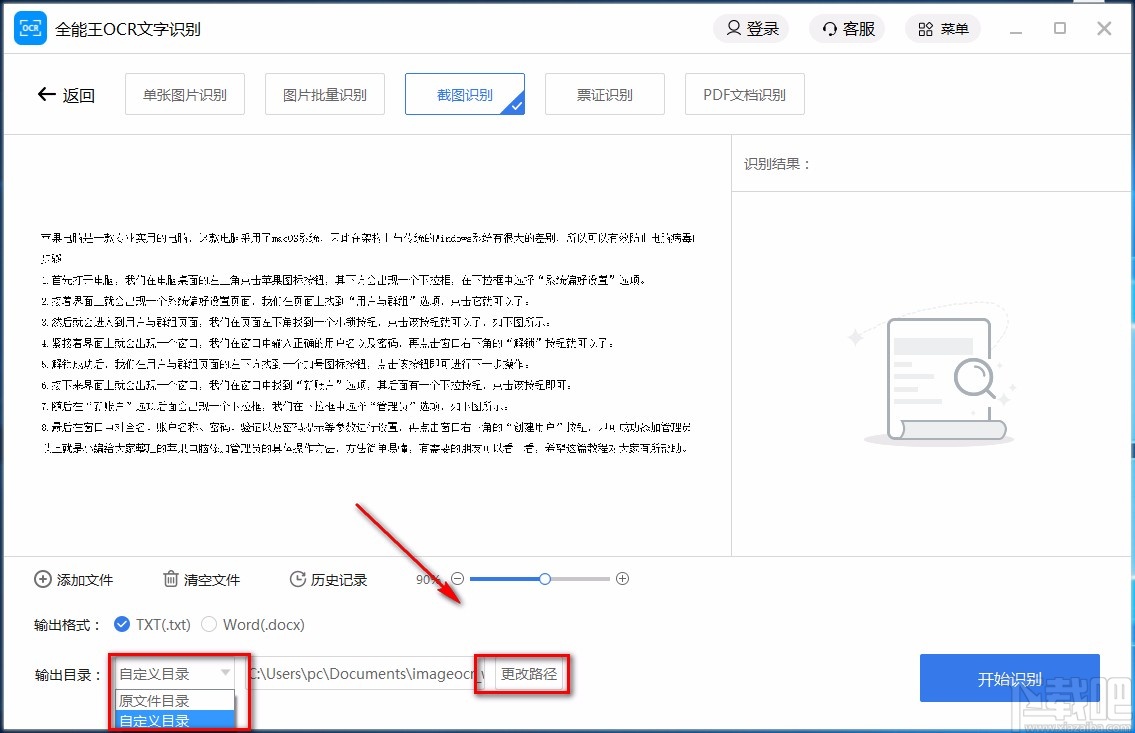Select the Word(.docx) output format
Image resolution: width=1135 pixels, height=733 pixels.
pos(210,623)
